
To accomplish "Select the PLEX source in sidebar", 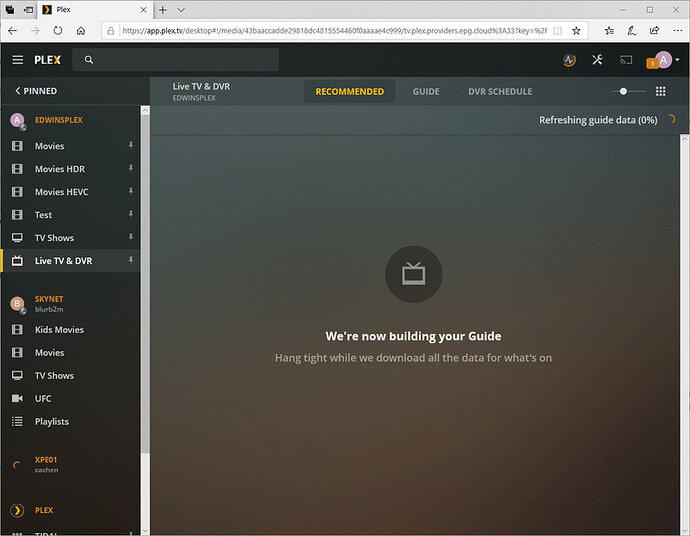I will (x=44, y=510).
